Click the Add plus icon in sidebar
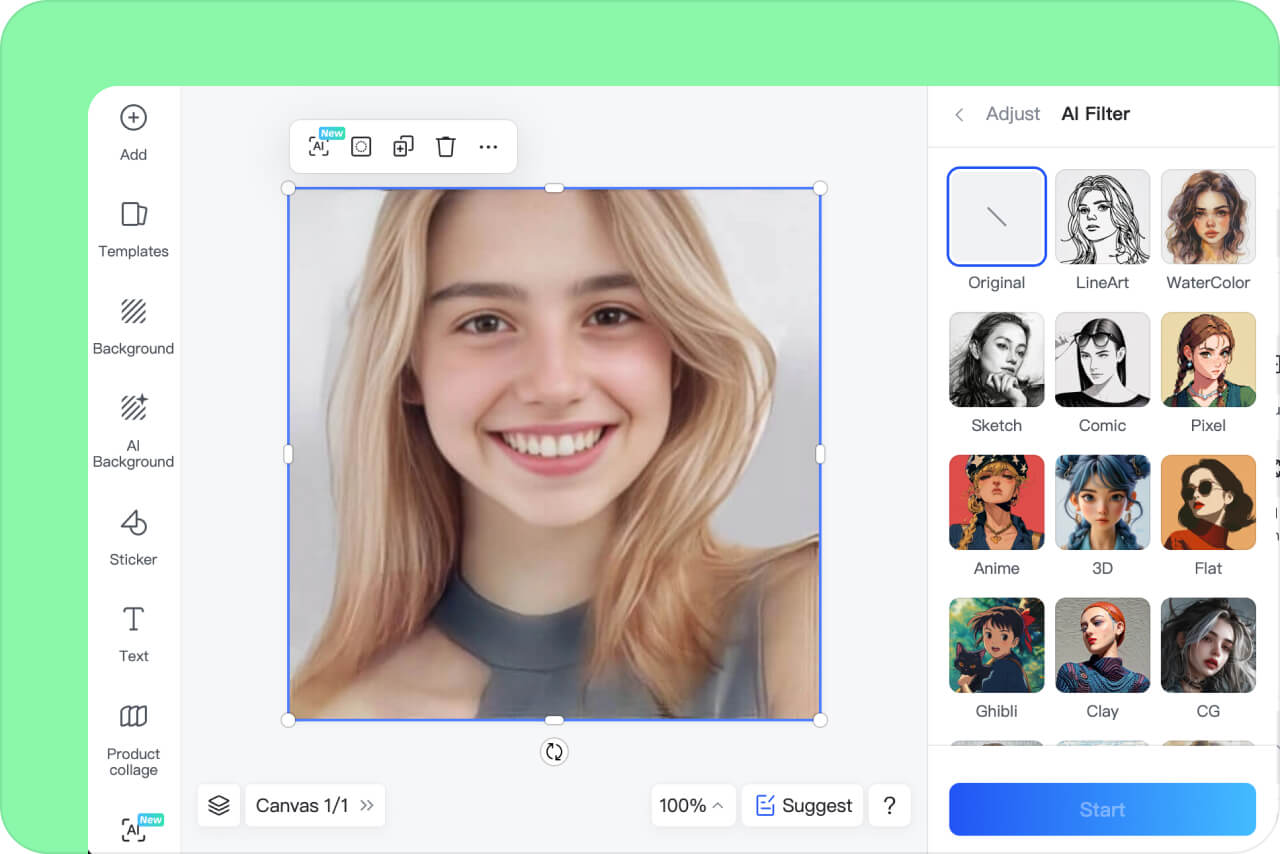The image size is (1280, 854). pyautogui.click(x=133, y=118)
